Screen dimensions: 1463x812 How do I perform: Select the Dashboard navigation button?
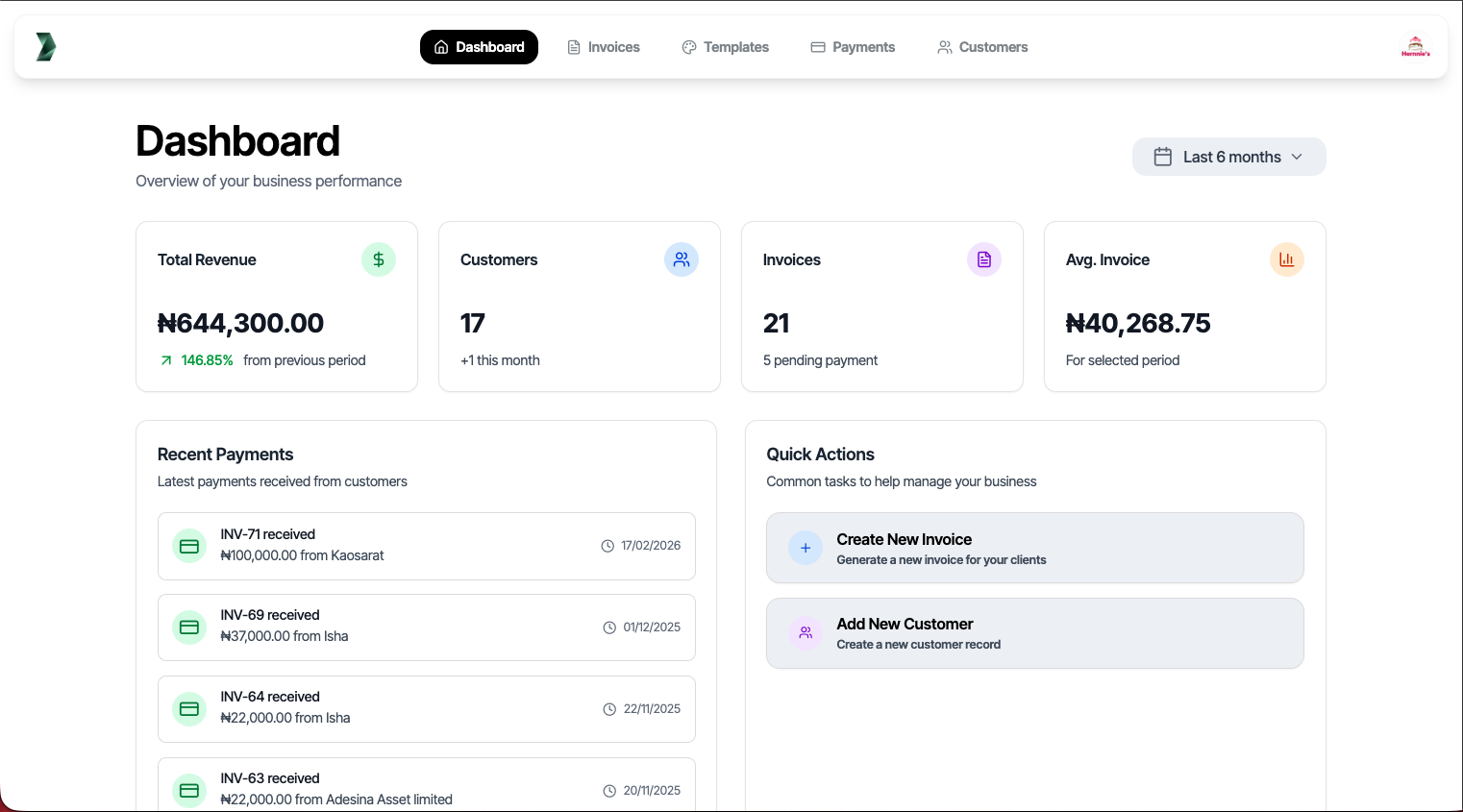[479, 47]
